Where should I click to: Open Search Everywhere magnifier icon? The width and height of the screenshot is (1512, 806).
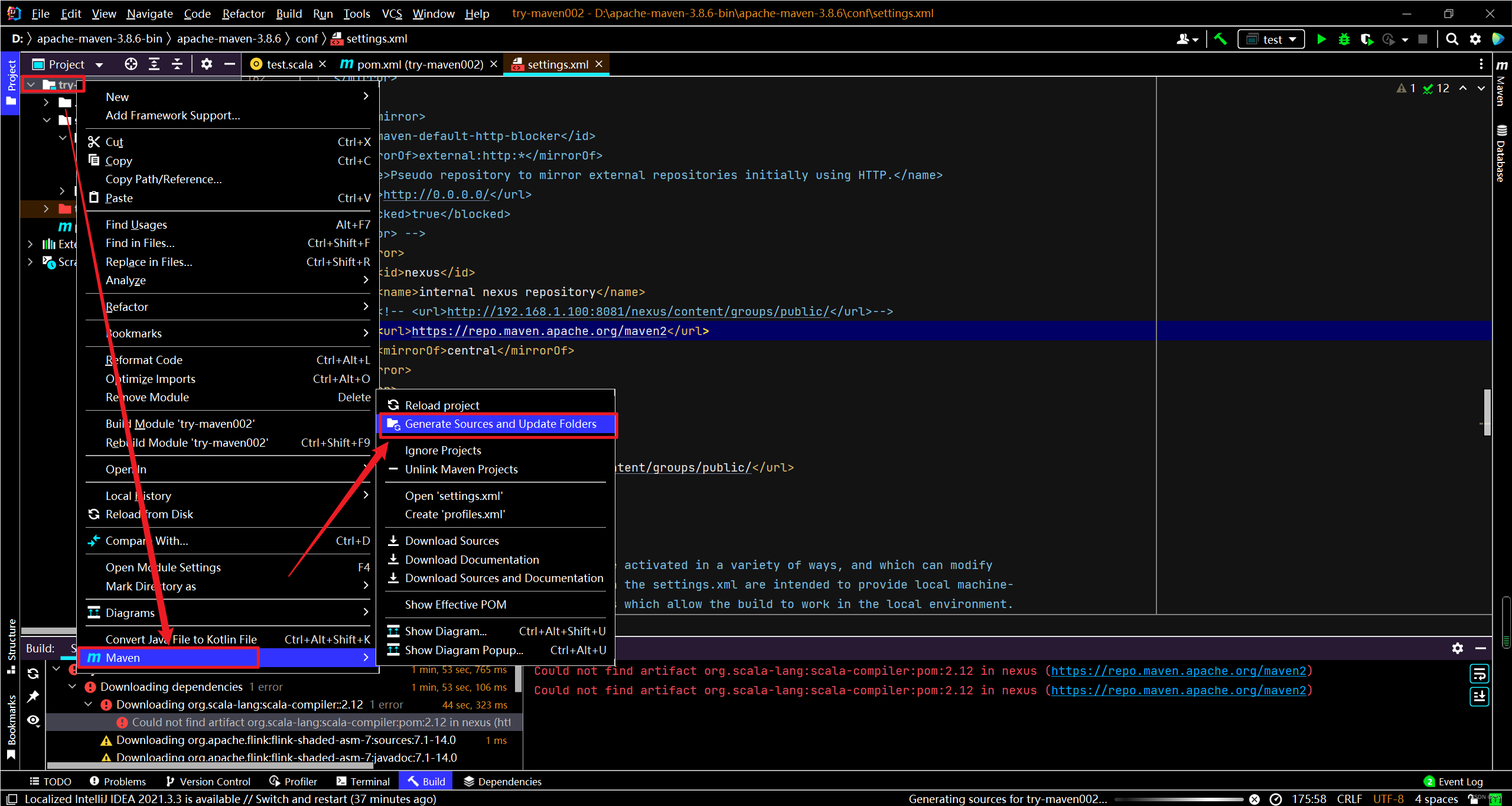[x=1452, y=39]
